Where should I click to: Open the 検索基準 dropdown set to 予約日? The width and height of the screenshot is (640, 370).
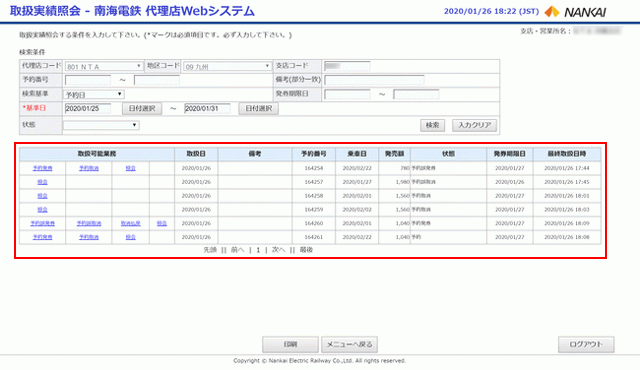[x=93, y=94]
